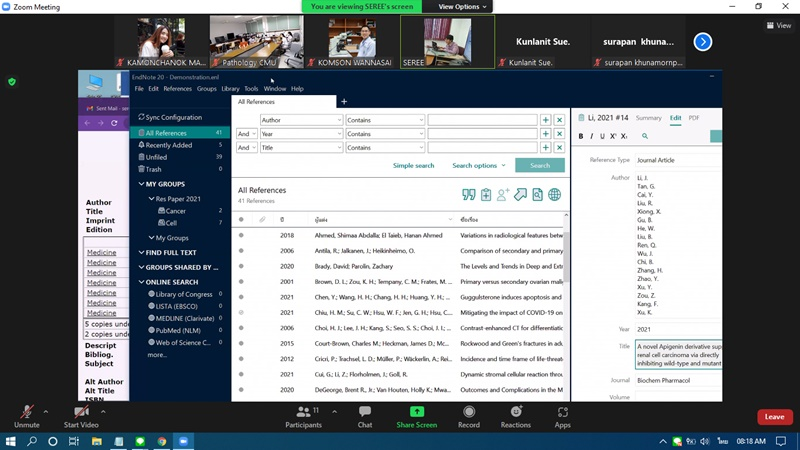Toggle read status dot for Ahmed 2018
Viewport: 800px width, 450px height.
241,235
